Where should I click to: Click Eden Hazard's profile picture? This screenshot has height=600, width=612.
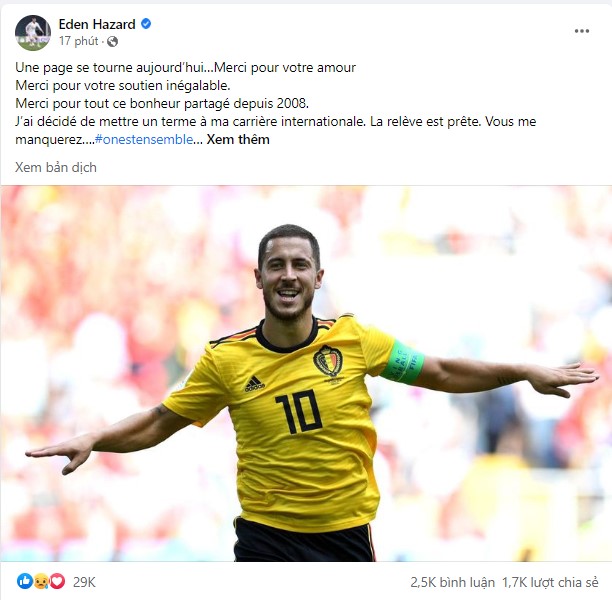(x=33, y=33)
